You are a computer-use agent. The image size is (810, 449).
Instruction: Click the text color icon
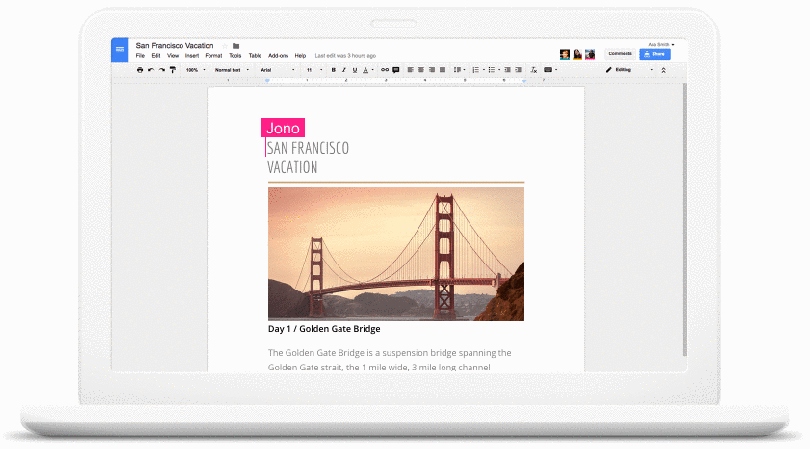point(366,70)
